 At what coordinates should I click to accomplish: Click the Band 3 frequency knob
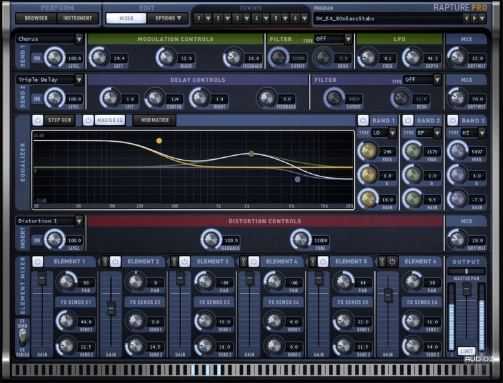coord(457,151)
